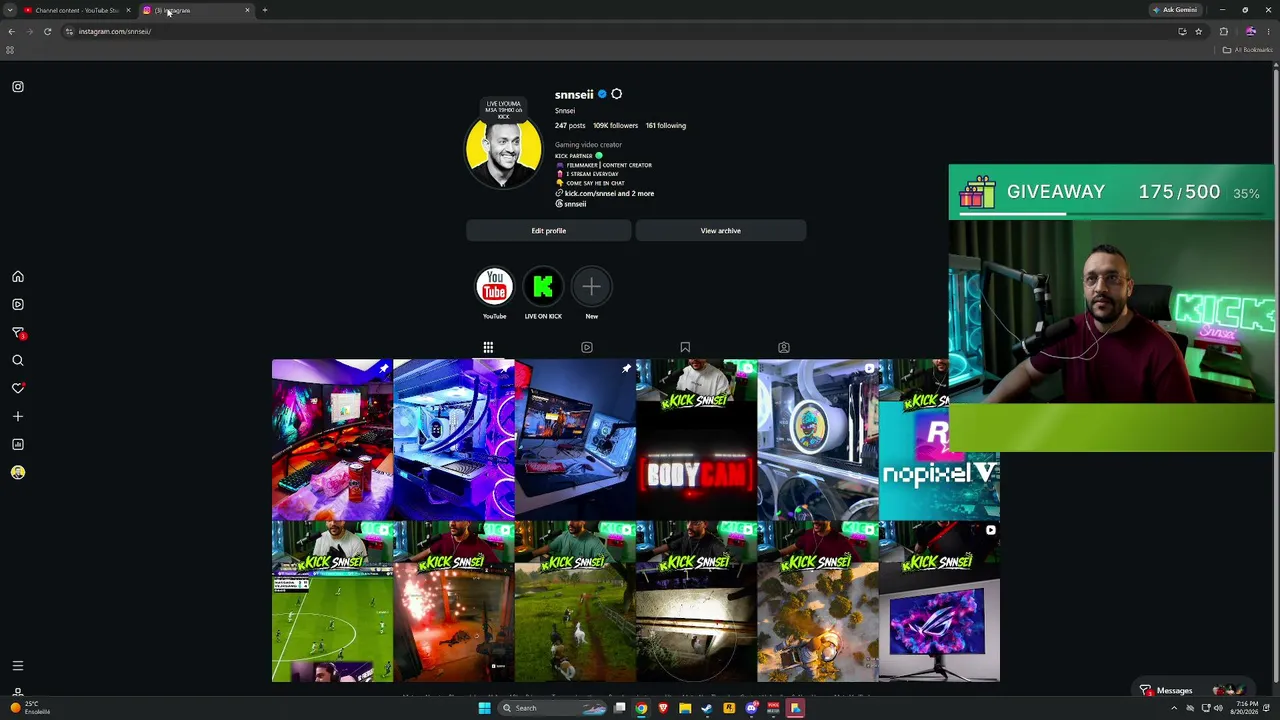Show hidden system tray icons
Viewport: 1280px width, 720px height.
1174,709
